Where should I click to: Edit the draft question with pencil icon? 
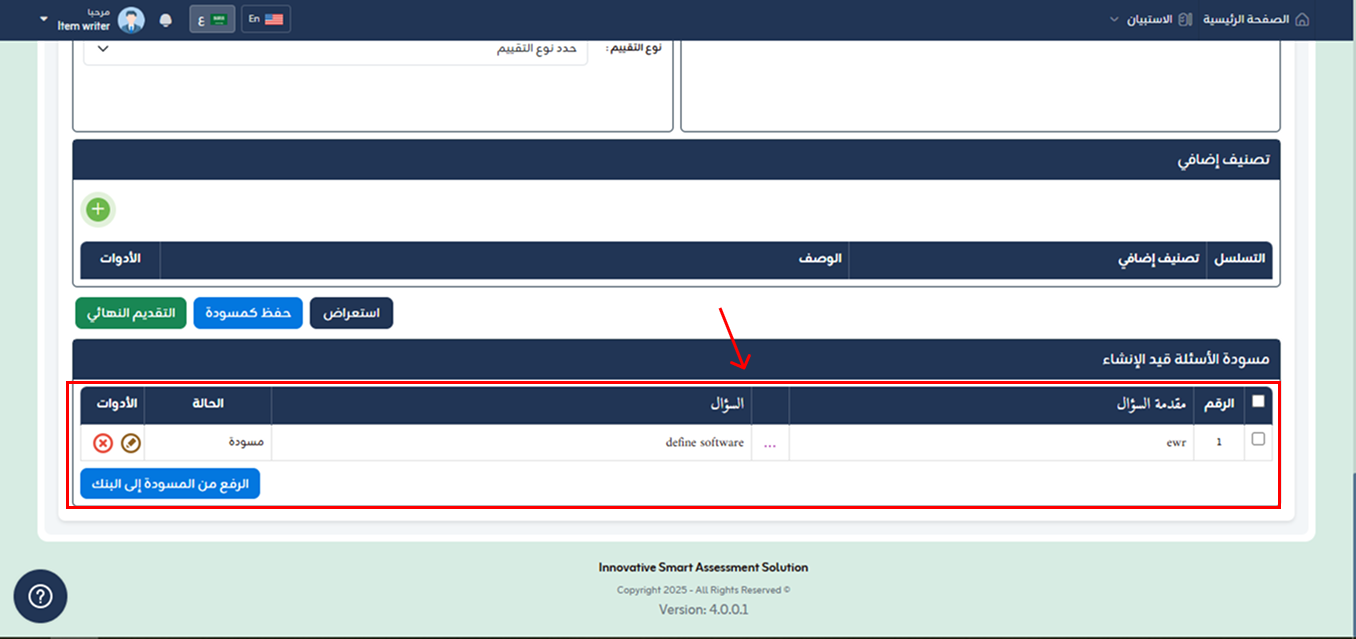pos(130,443)
